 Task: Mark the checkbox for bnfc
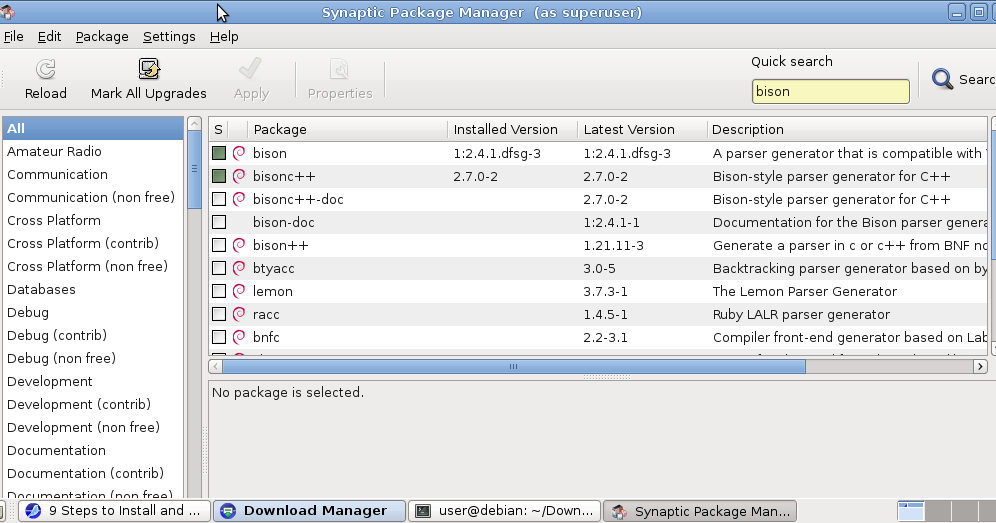[219, 337]
